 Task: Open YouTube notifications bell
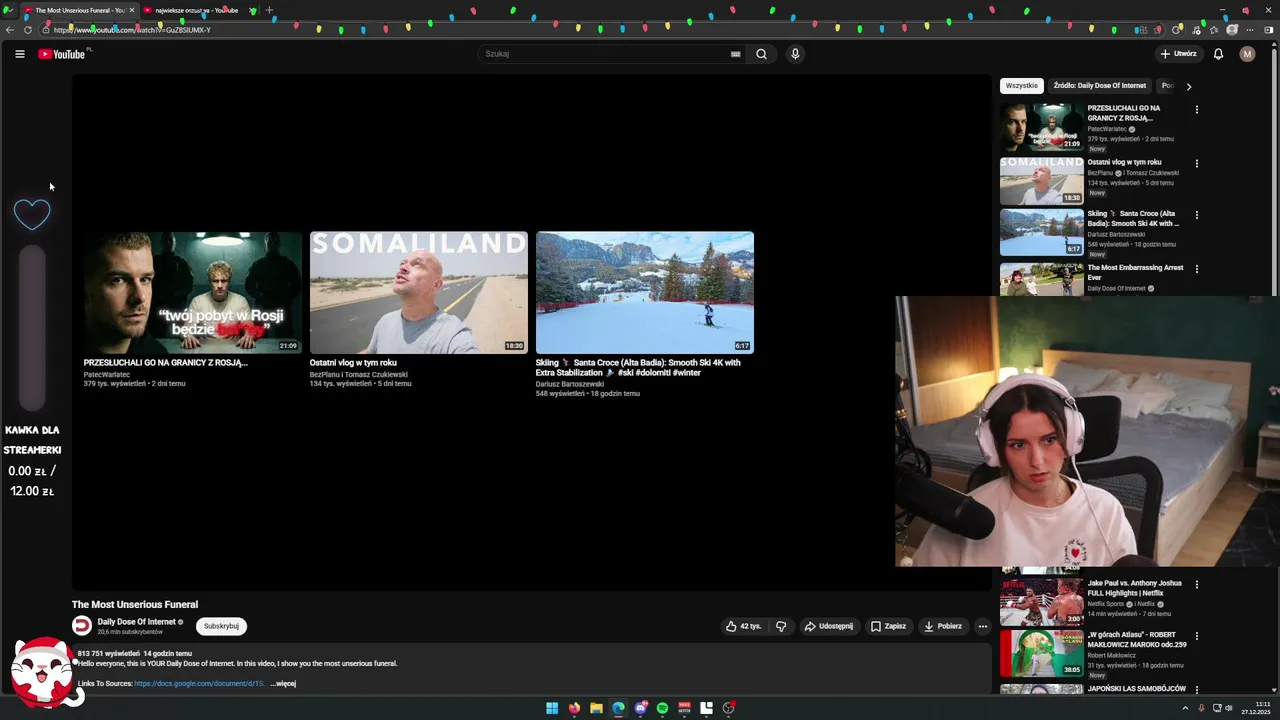pyautogui.click(x=1218, y=54)
